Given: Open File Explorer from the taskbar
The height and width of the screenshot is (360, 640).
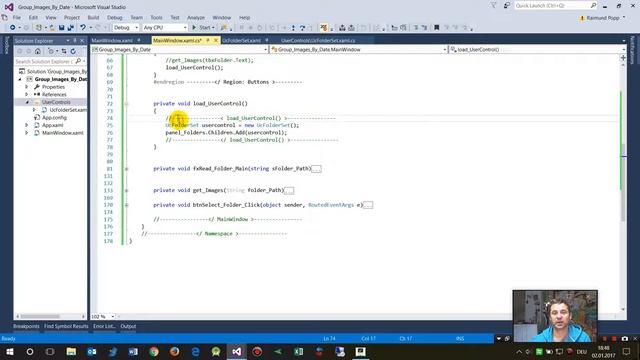Looking at the screenshot, I should 71,351.
